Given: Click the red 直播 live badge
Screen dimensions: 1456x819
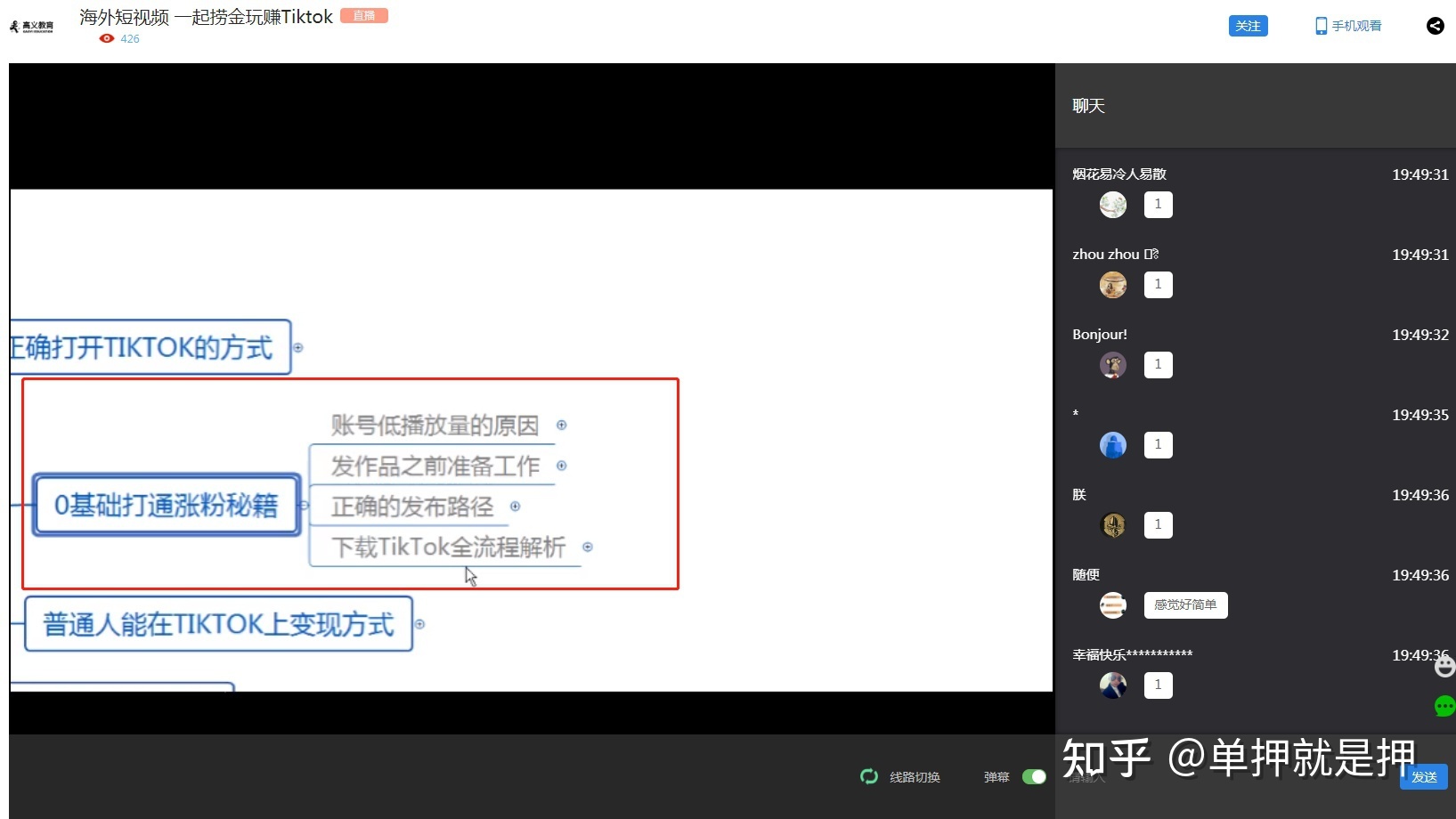Looking at the screenshot, I should point(363,15).
